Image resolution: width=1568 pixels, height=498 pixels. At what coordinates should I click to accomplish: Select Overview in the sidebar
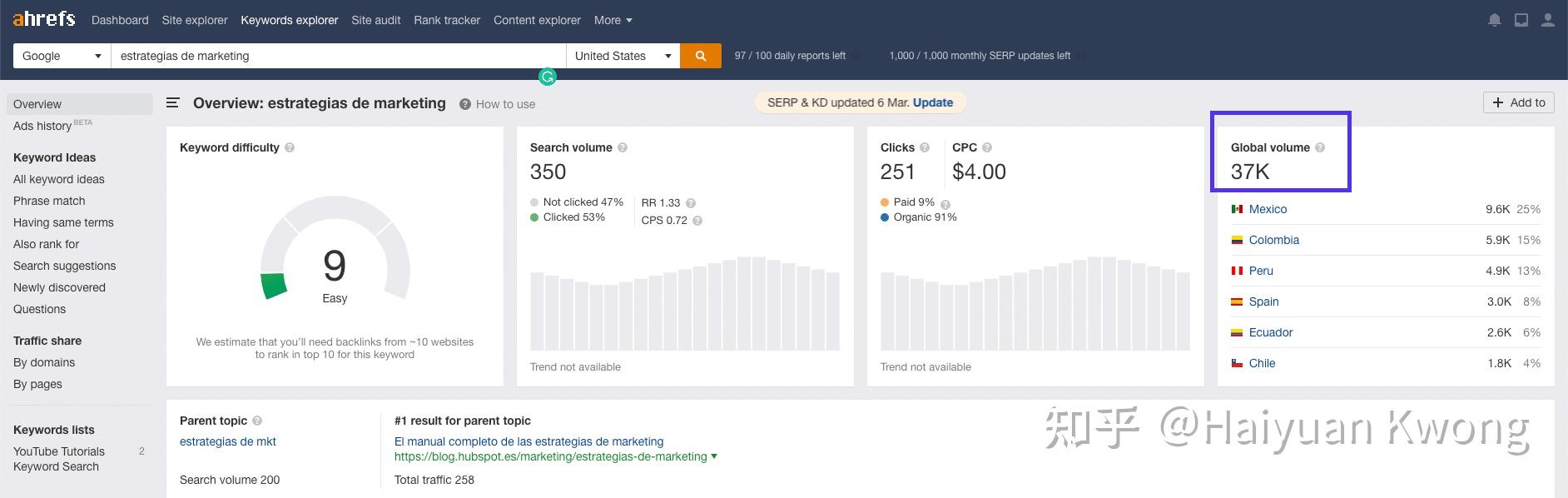80,104
